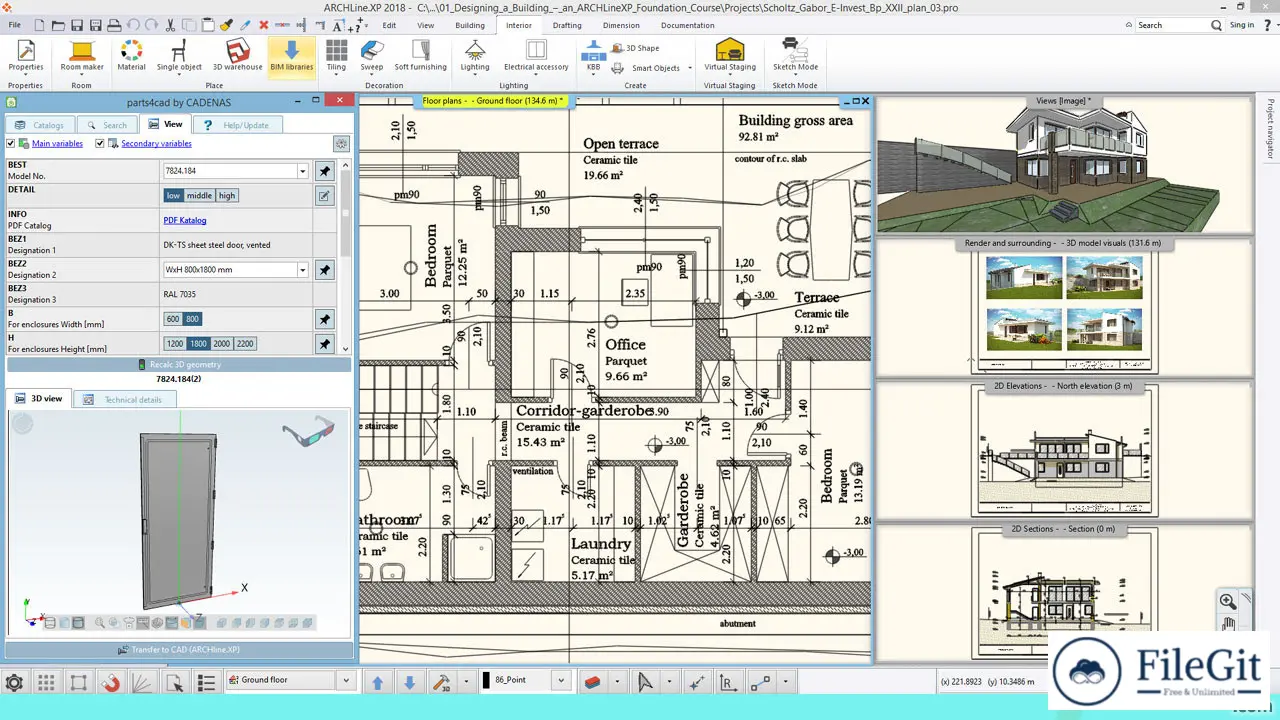Image resolution: width=1280 pixels, height=720 pixels.
Task: Open Soft furnishing tool
Action: (421, 55)
